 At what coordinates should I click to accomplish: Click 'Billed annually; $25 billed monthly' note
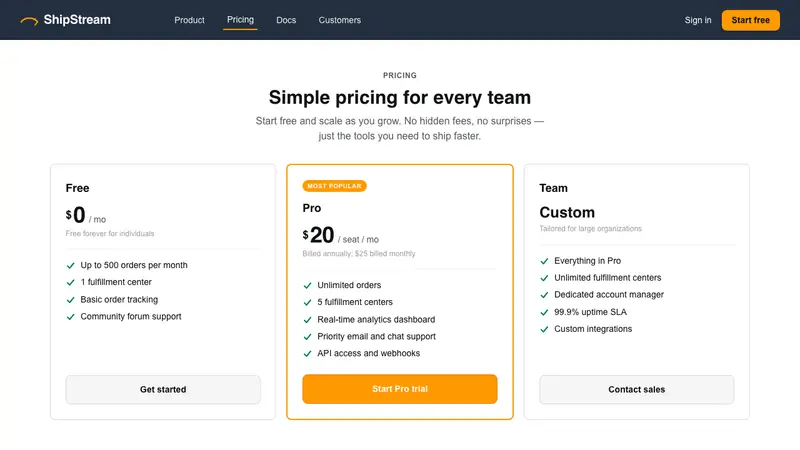pyautogui.click(x=359, y=254)
